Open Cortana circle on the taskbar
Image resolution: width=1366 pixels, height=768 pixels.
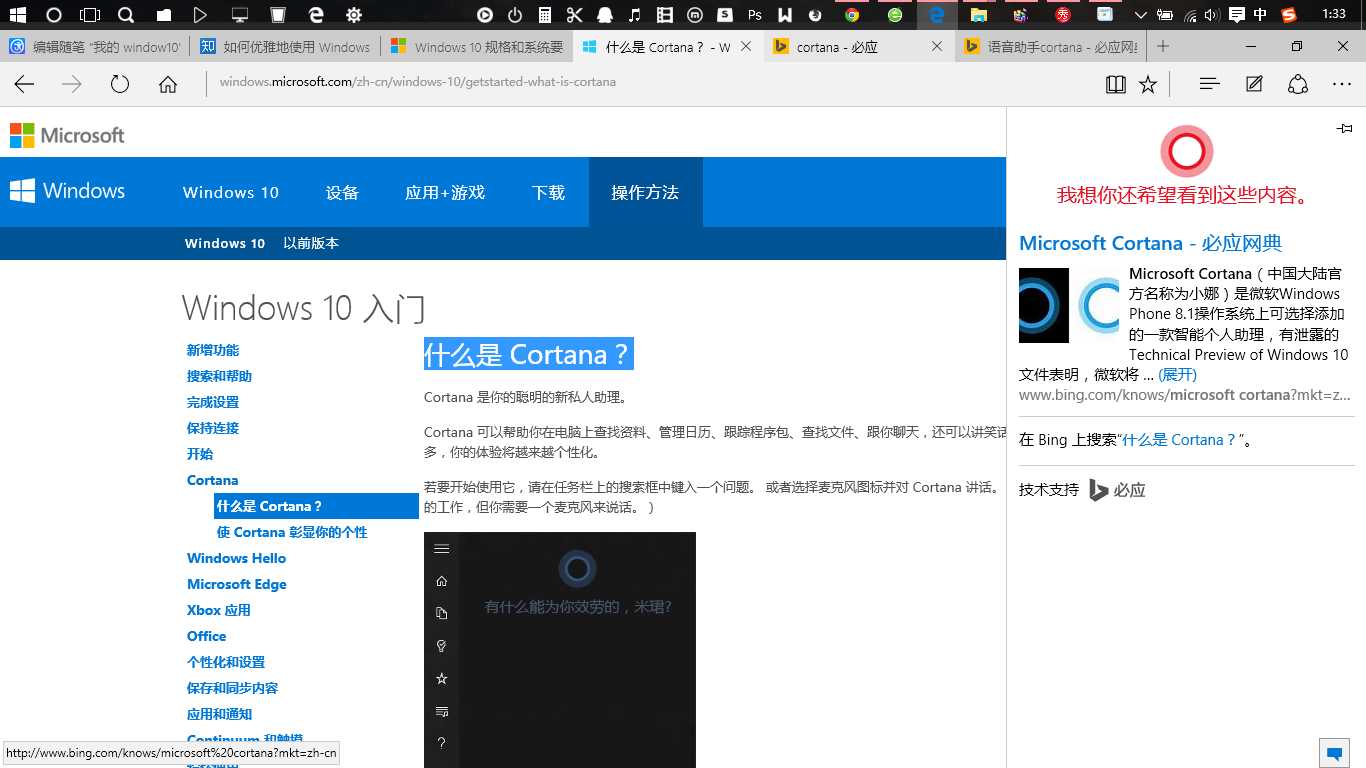click(x=54, y=15)
